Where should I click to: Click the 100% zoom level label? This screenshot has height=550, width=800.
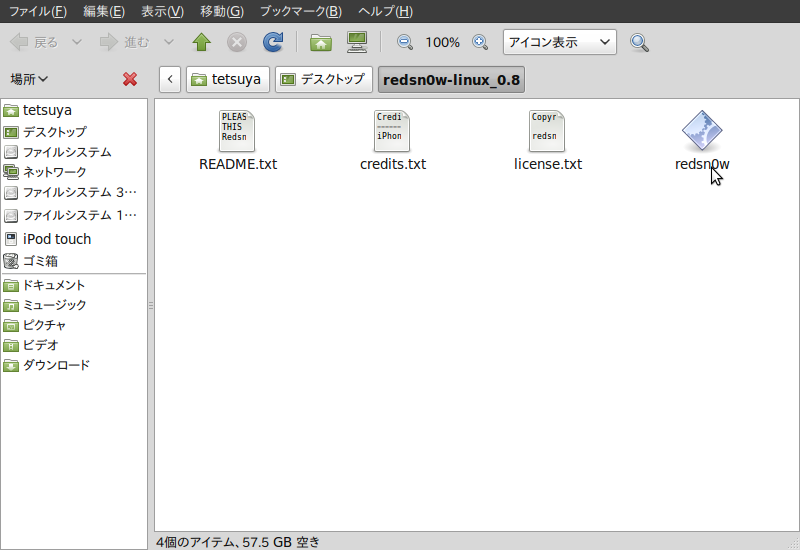[442, 42]
